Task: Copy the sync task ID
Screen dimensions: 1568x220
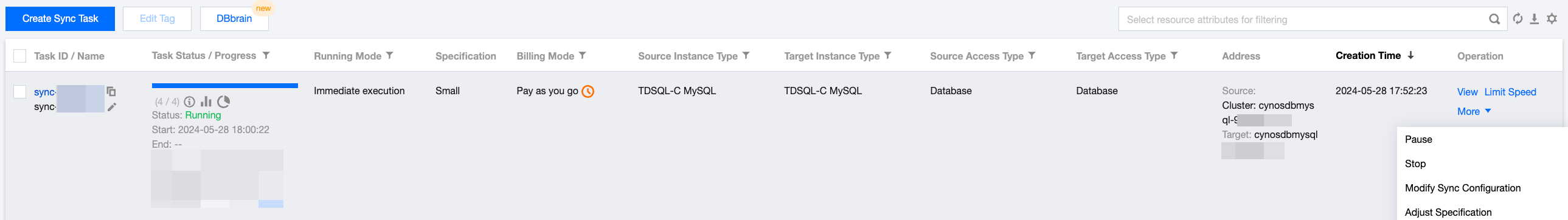Action: 111,91
